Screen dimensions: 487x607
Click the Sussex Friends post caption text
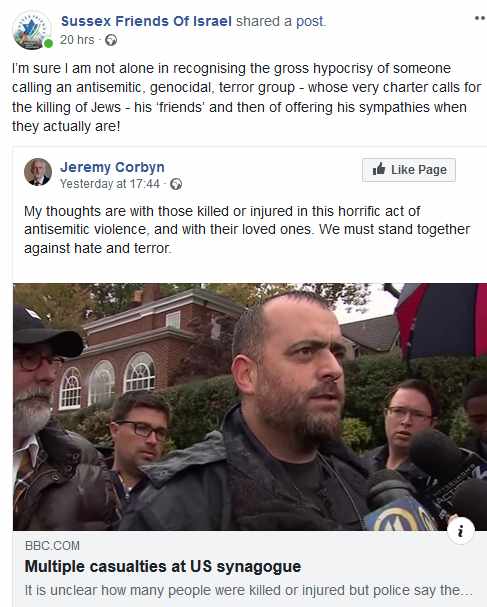click(x=247, y=97)
